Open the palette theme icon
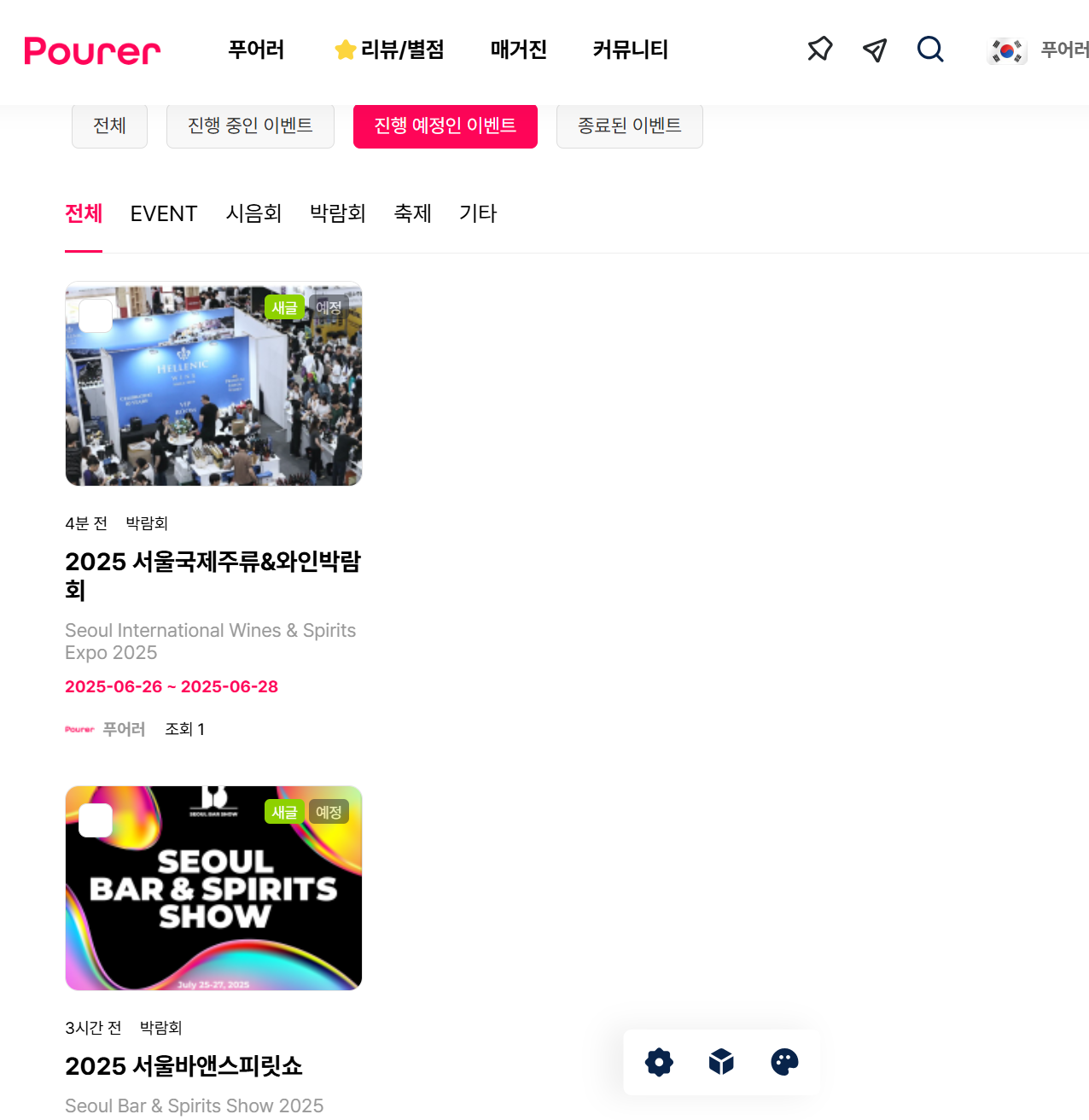1089x1120 pixels. click(784, 1062)
